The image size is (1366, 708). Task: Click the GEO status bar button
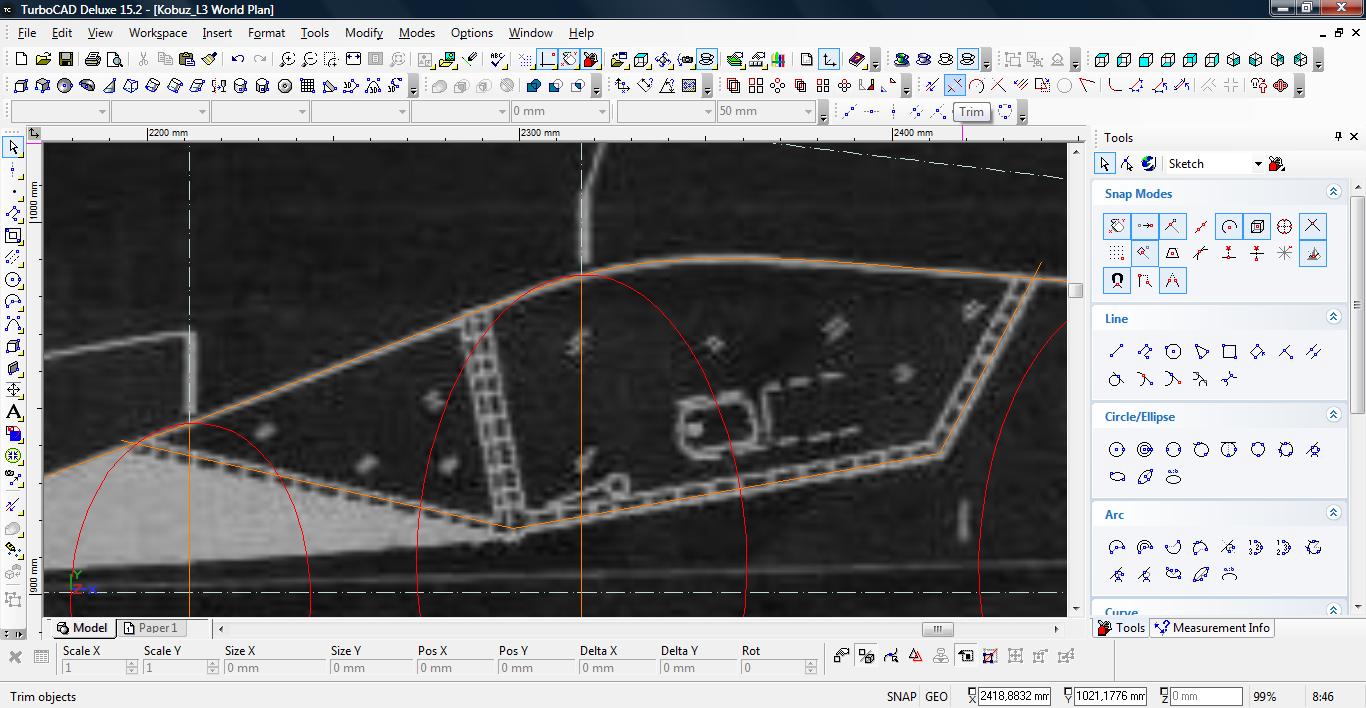[x=936, y=697]
